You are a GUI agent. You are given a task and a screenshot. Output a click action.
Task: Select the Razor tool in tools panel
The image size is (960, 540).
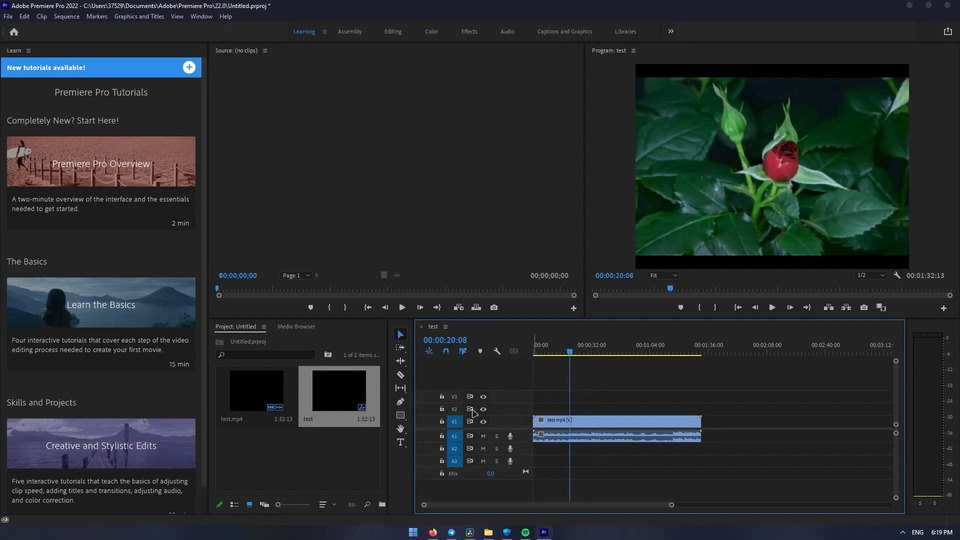tap(401, 375)
